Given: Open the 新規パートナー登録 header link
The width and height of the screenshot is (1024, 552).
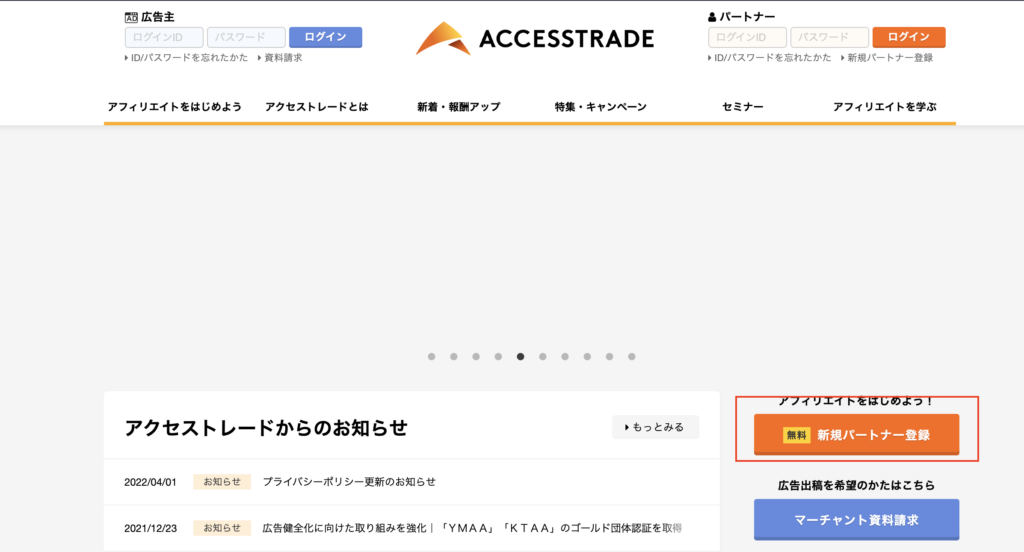Looking at the screenshot, I should (x=887, y=57).
